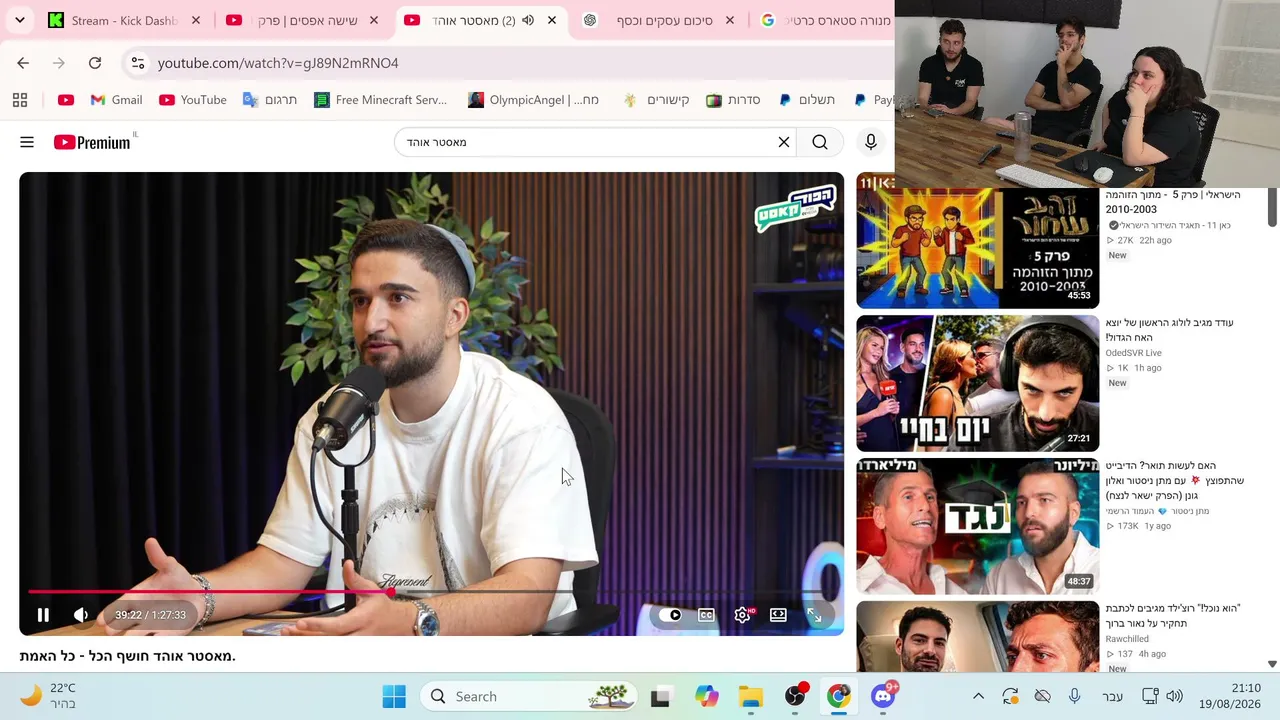Enter full screen with the player's corner icon
The image size is (1280, 720).
[814, 615]
